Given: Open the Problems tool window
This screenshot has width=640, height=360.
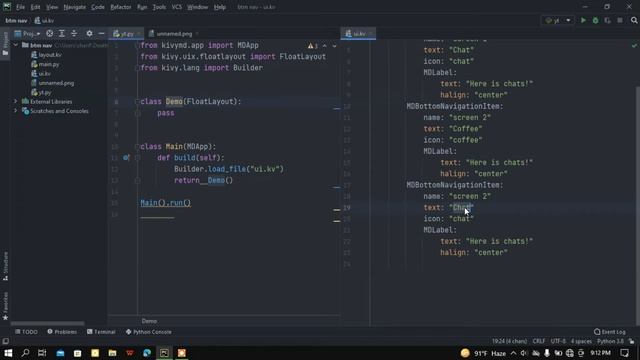Looking at the screenshot, I should click(x=62, y=332).
